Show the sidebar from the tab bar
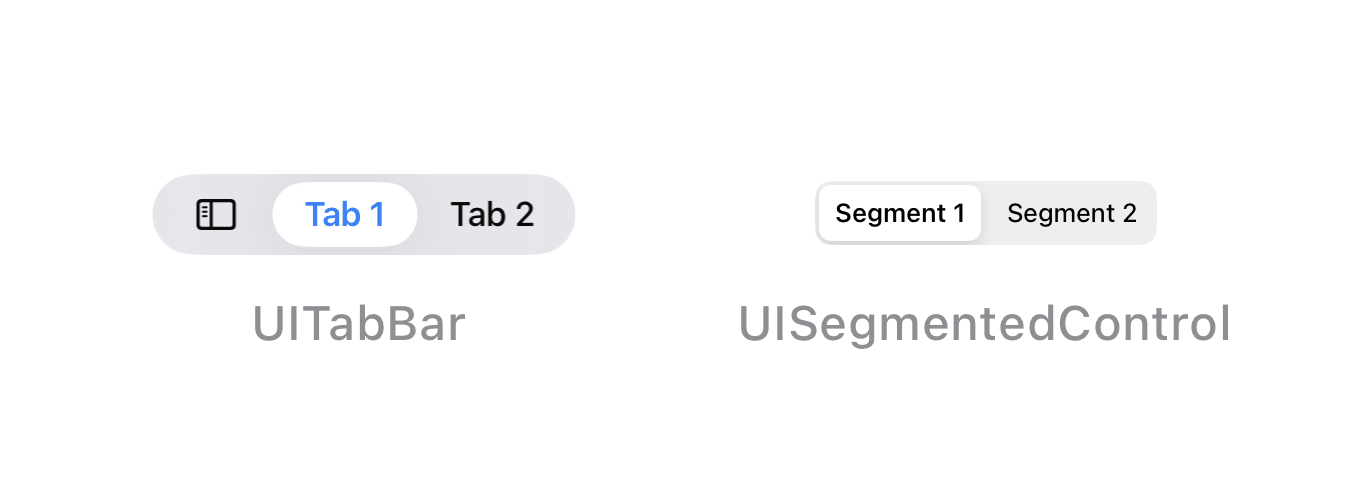Viewport: 1360px width, 500px height. pos(216,214)
